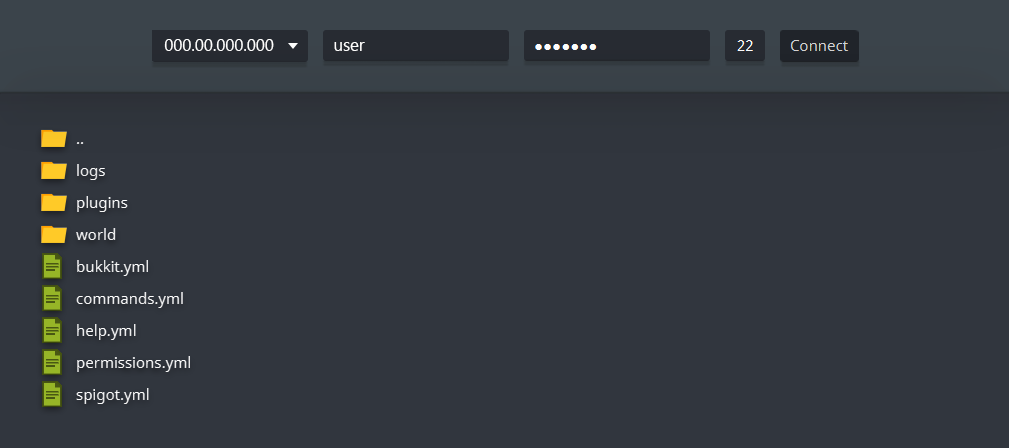Select the spigot.yml file icon
The image size is (1009, 448).
[x=52, y=395]
